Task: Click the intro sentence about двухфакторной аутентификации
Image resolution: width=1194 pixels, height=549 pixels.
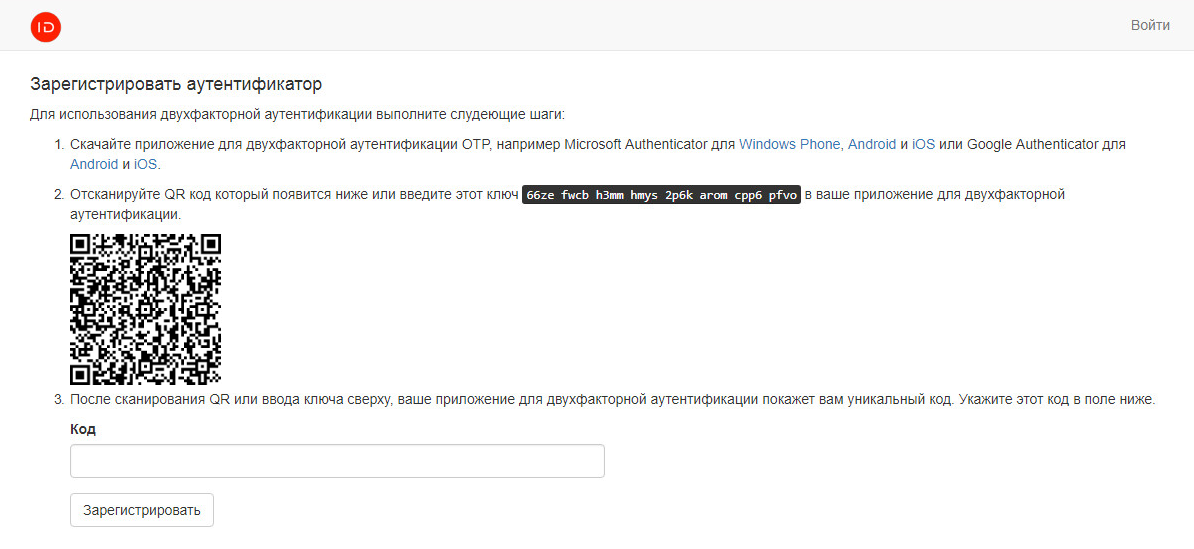Action: tap(298, 114)
